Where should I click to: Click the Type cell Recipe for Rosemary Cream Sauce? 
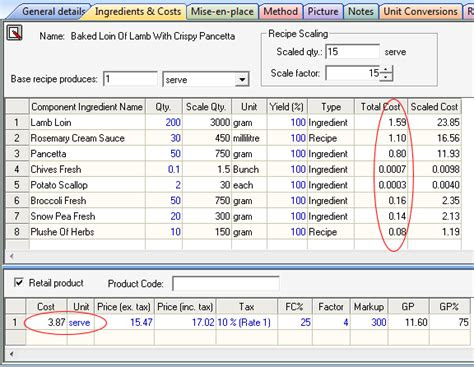[x=331, y=138]
